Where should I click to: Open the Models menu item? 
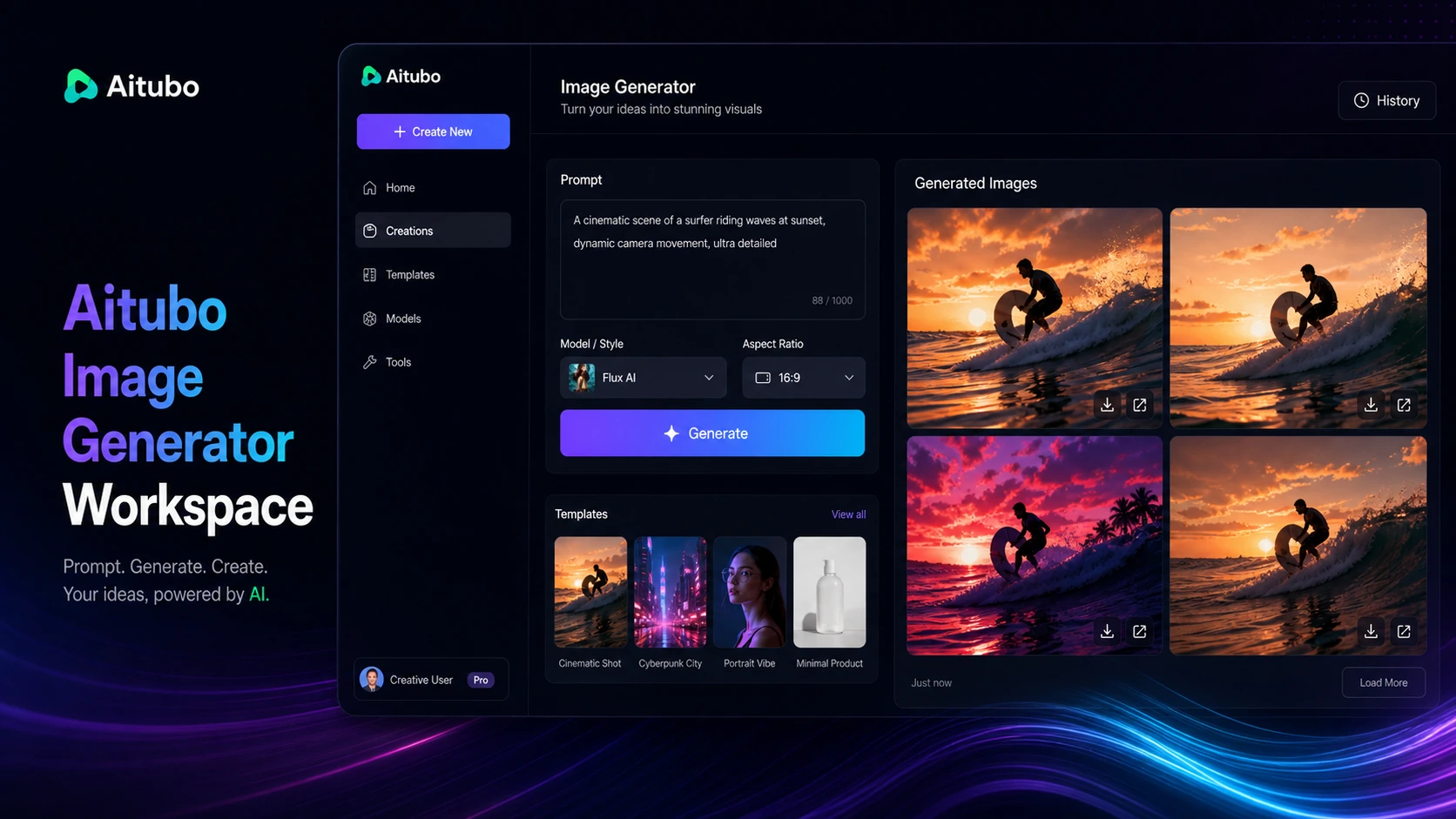click(433, 319)
